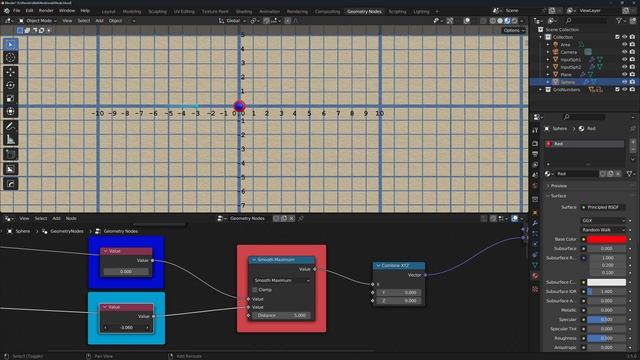Add a new workspace tab with plus
640x360 pixels.
pos(437,11)
